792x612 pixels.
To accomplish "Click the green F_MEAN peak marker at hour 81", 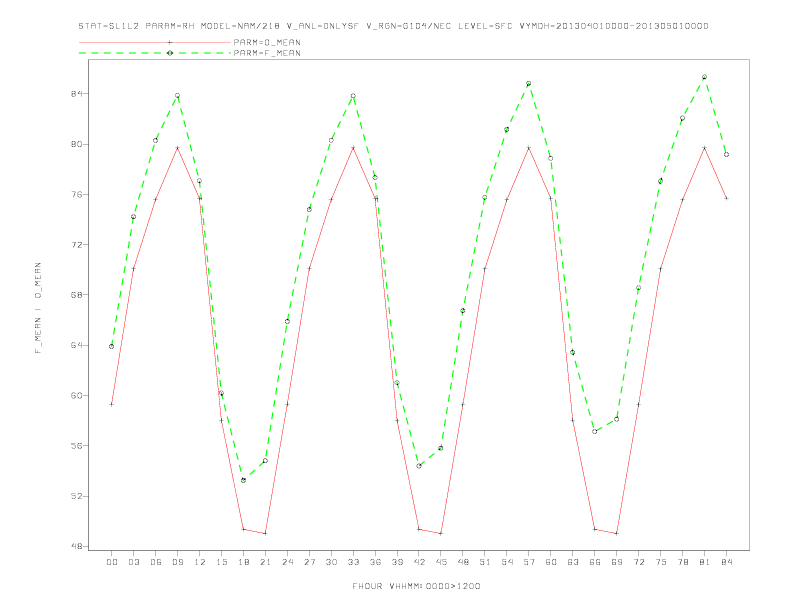I will (x=705, y=77).
